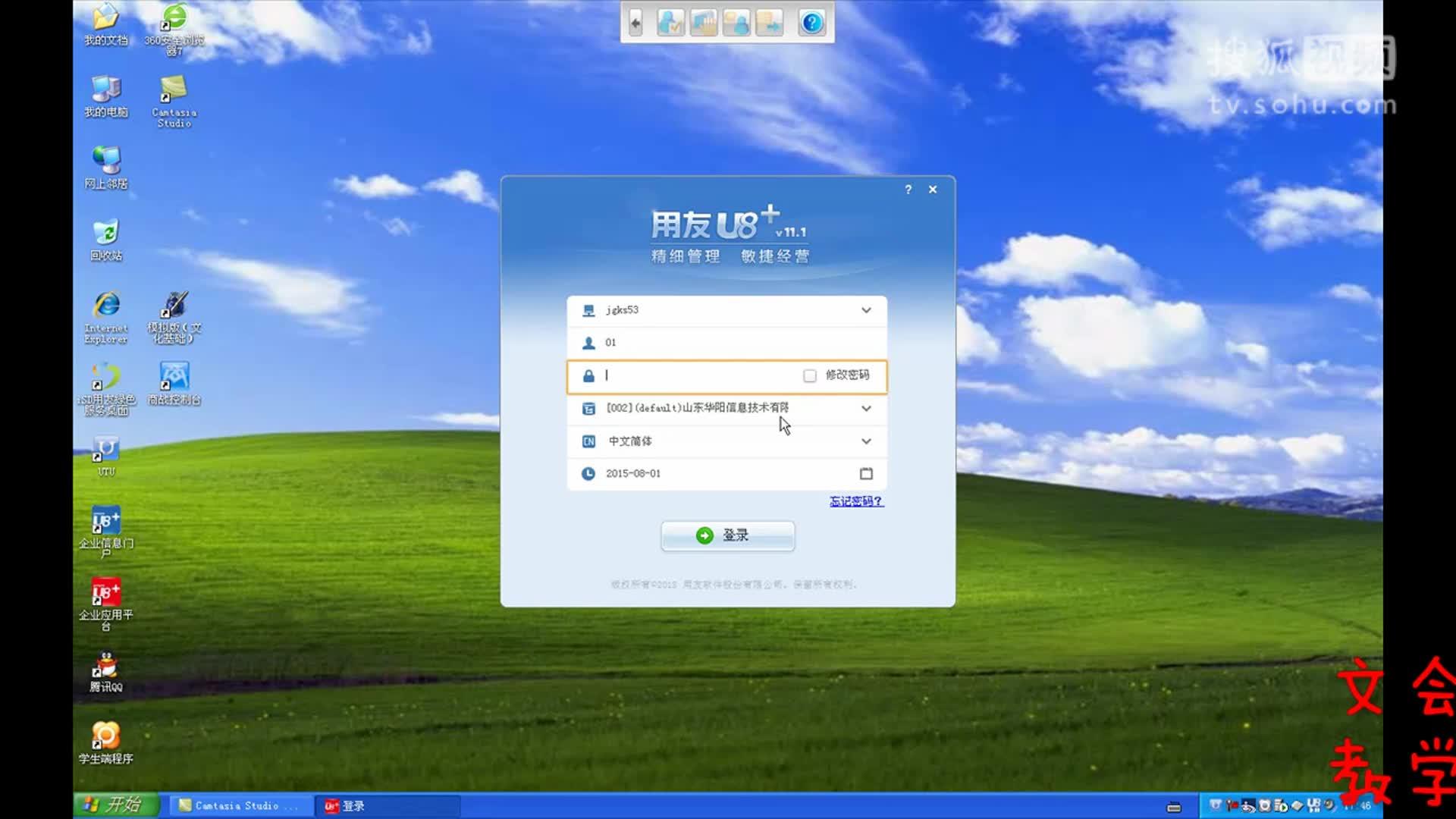Open the help (?) icon on the login dialog
The width and height of the screenshot is (1456, 819).
908,190
